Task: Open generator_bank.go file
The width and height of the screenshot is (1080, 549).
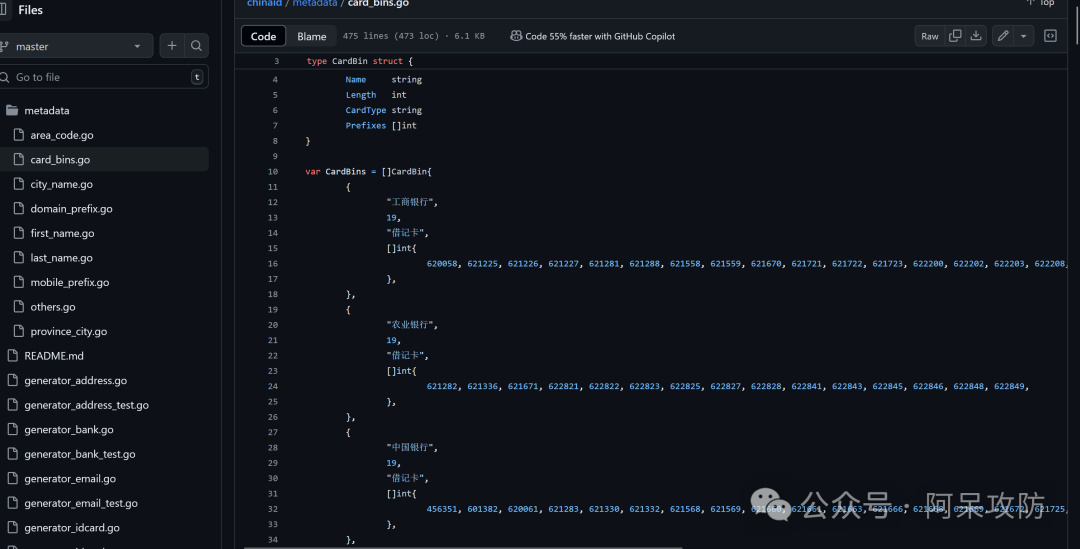Action: click(69, 429)
